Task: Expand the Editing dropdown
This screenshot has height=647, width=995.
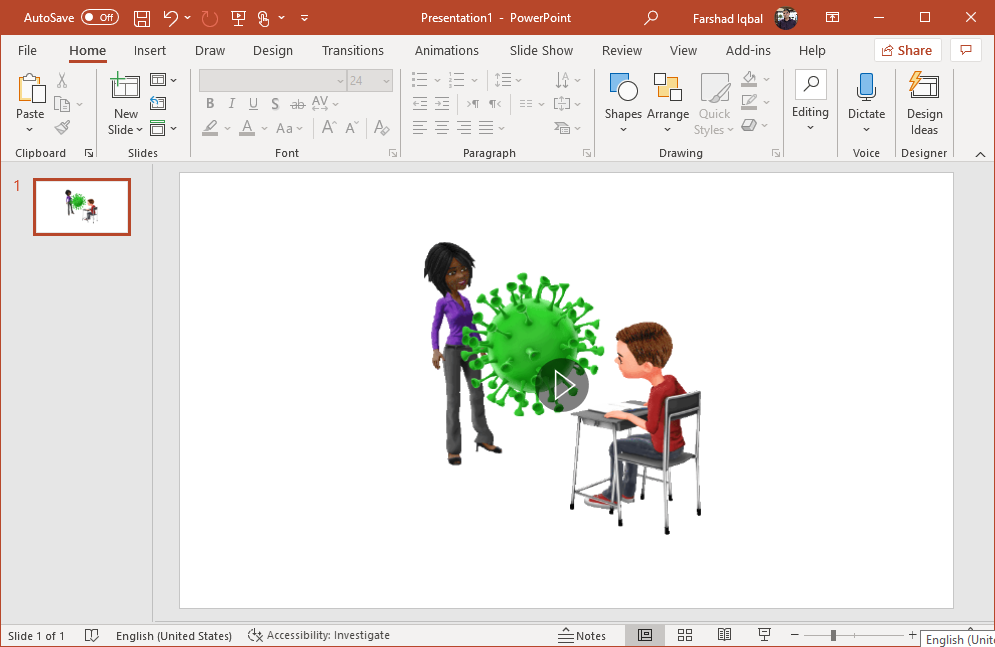Action: pyautogui.click(x=810, y=104)
